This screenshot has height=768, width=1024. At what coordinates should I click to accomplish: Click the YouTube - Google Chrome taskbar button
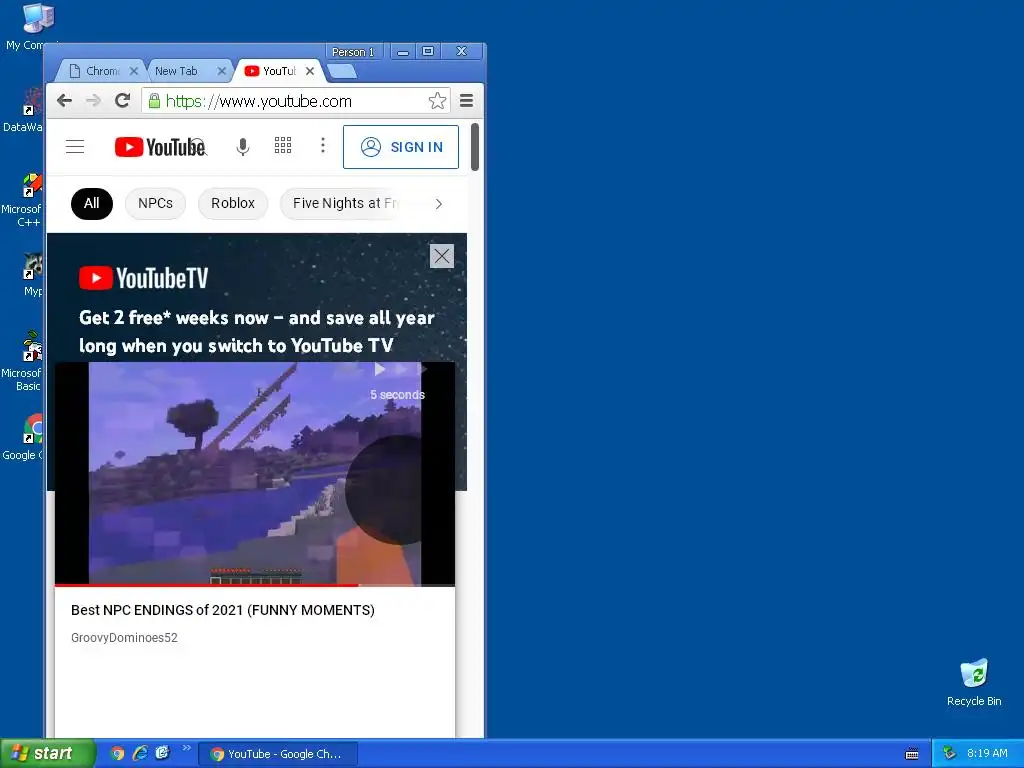coord(278,754)
